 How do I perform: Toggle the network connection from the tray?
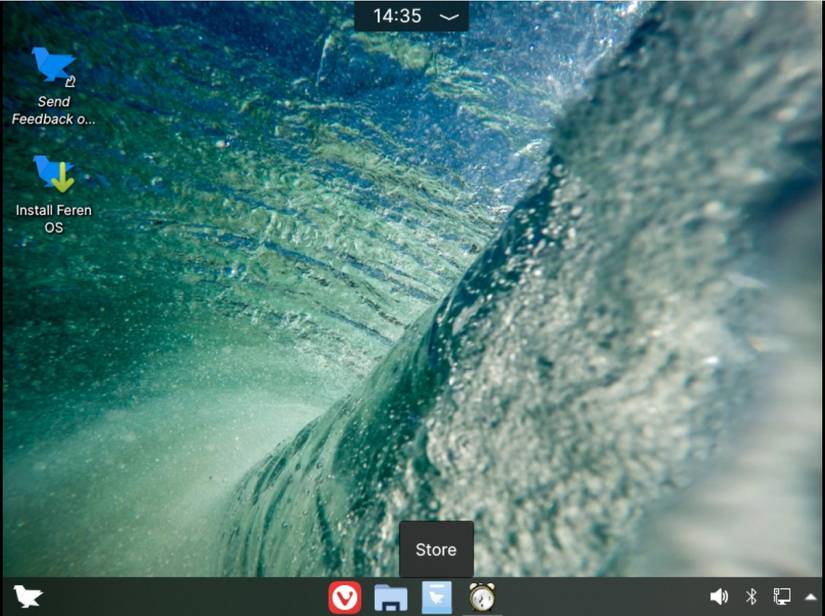click(781, 597)
